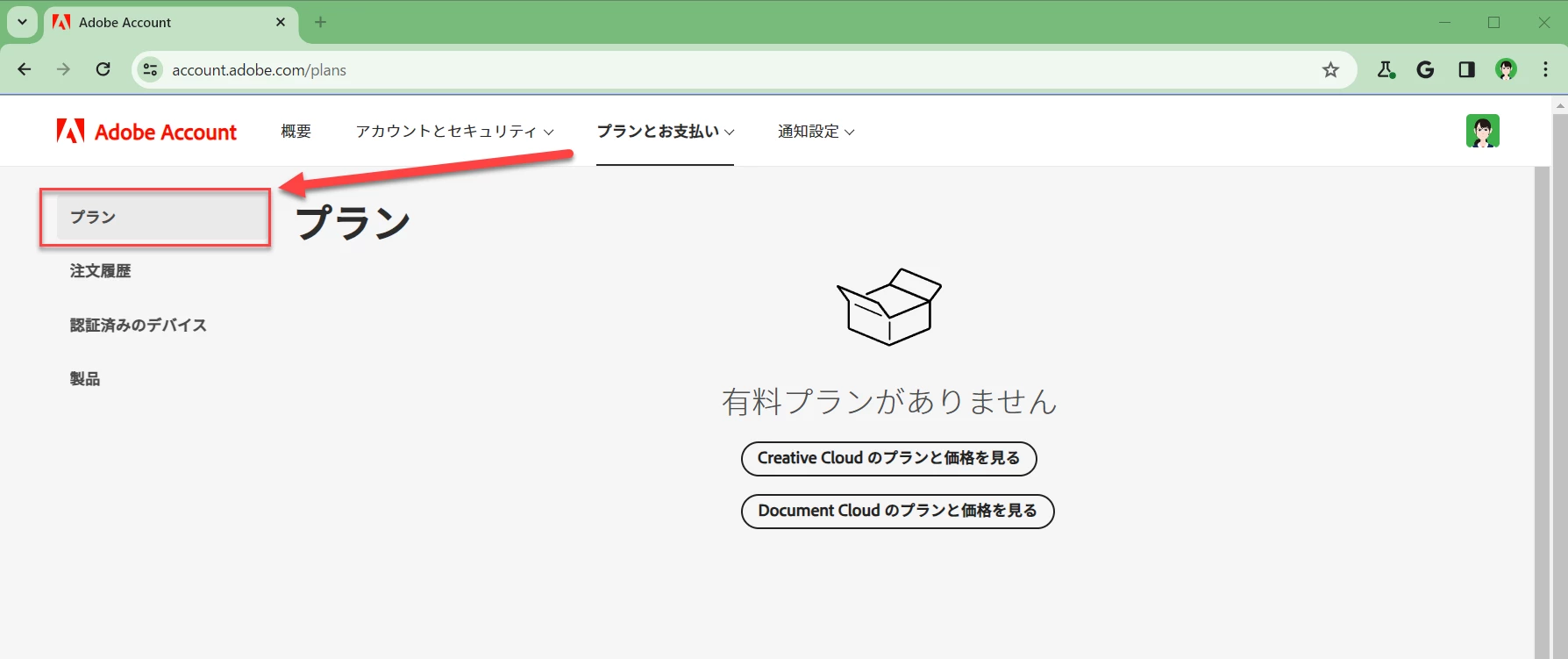Click the browser forward arrow
This screenshot has width=1568, height=659.
coord(63,69)
